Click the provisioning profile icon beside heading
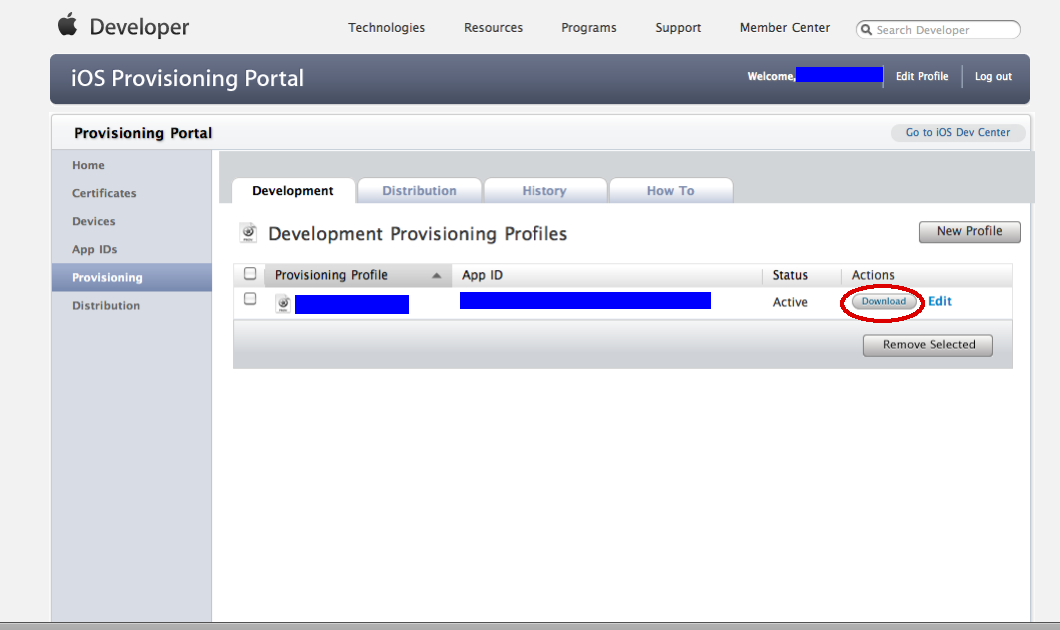Viewport: 1060px width, 630px height. (248, 233)
